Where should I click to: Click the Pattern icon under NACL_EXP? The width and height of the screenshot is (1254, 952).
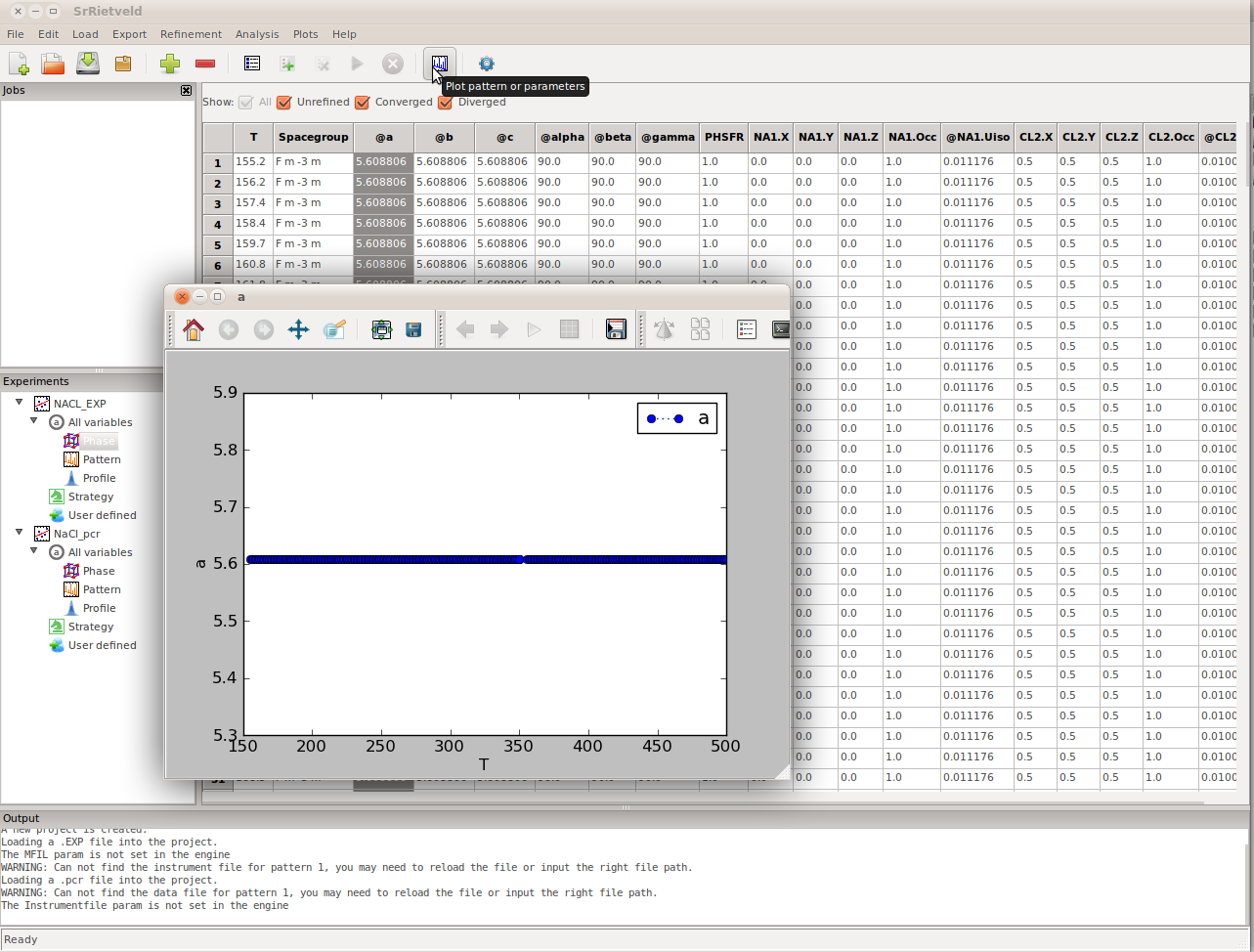point(71,459)
